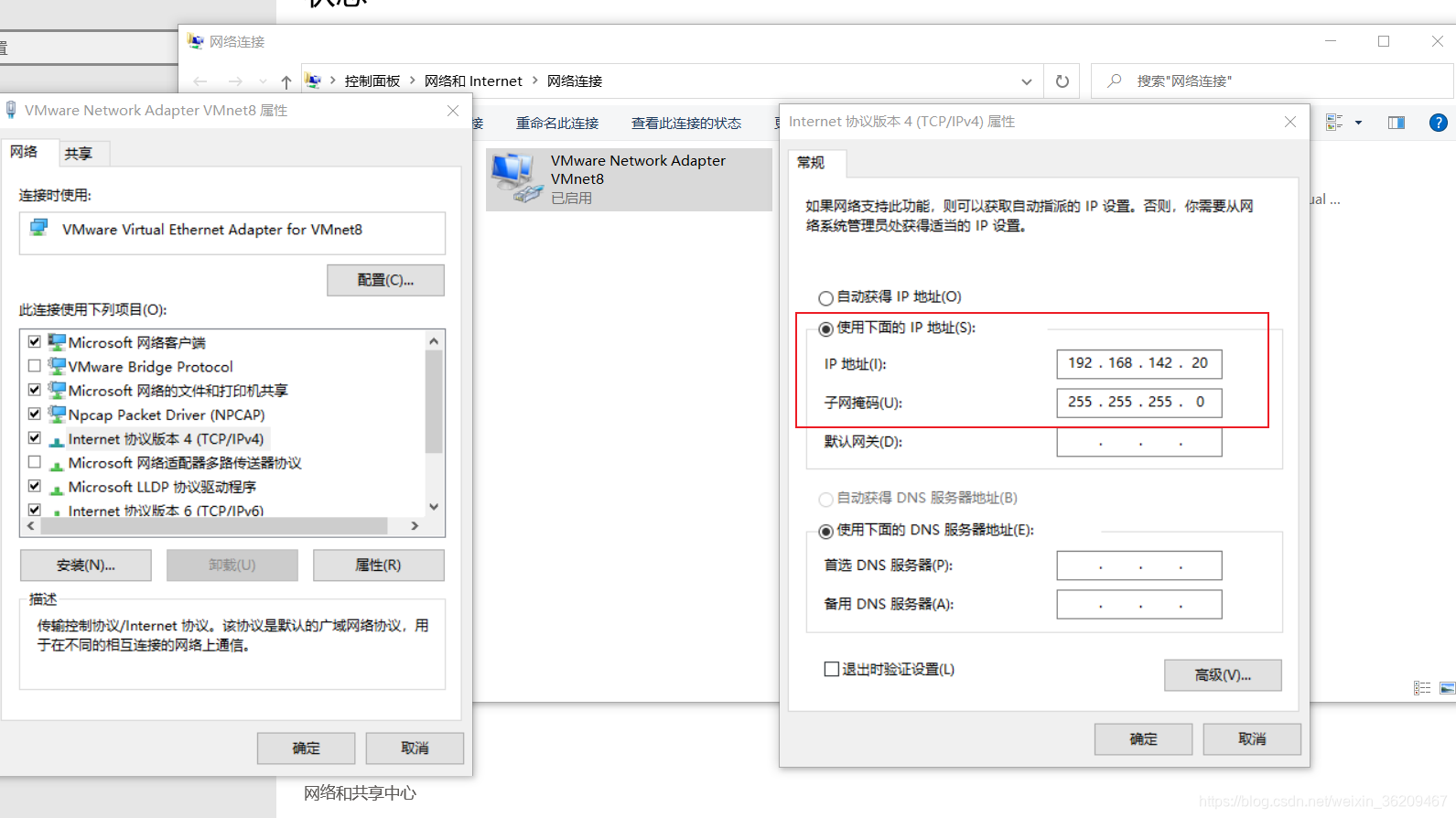The image size is (1456, 818).
Task: Check 退出时验证设置 checkbox
Action: pyautogui.click(x=831, y=669)
